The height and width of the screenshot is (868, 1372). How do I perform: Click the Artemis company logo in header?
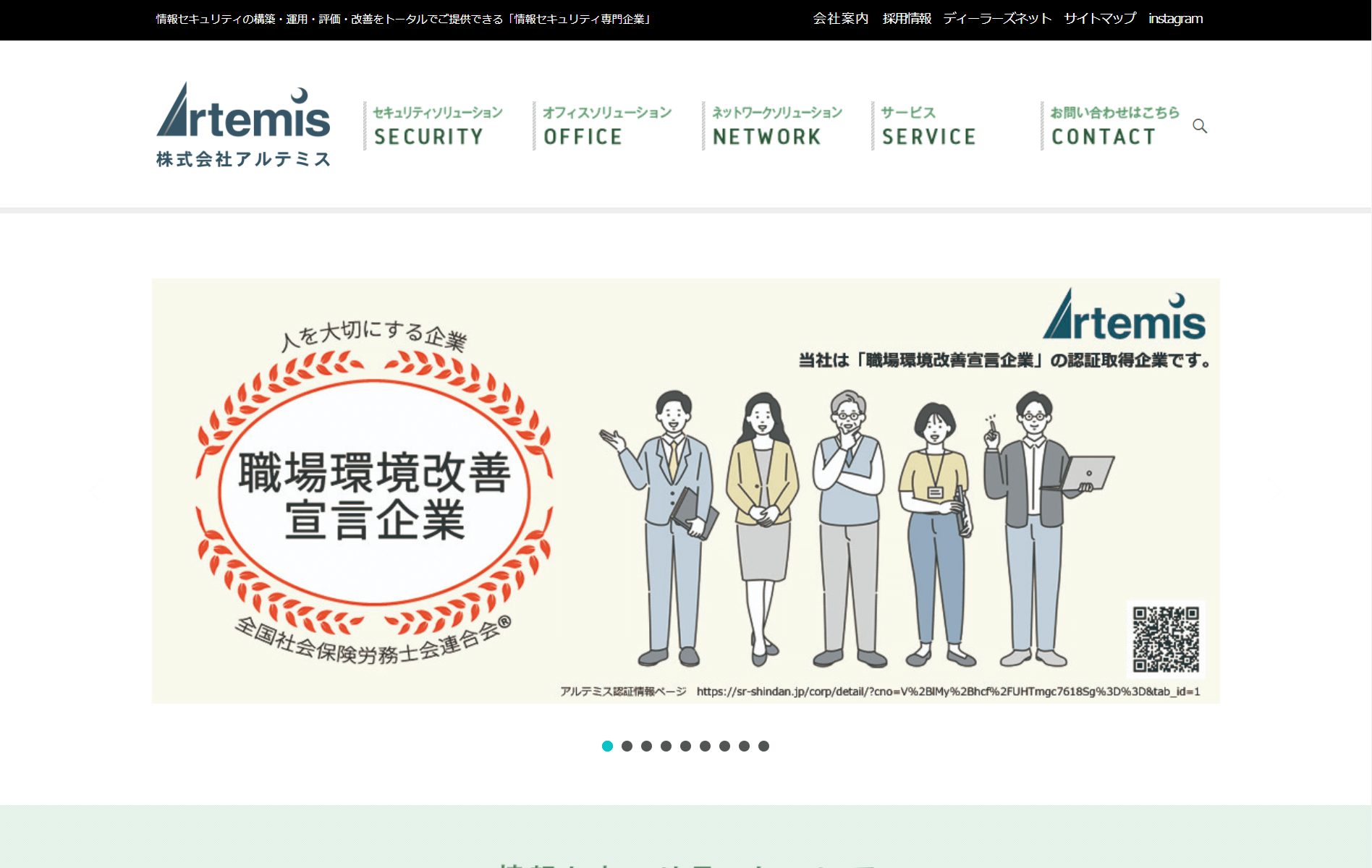[x=243, y=124]
